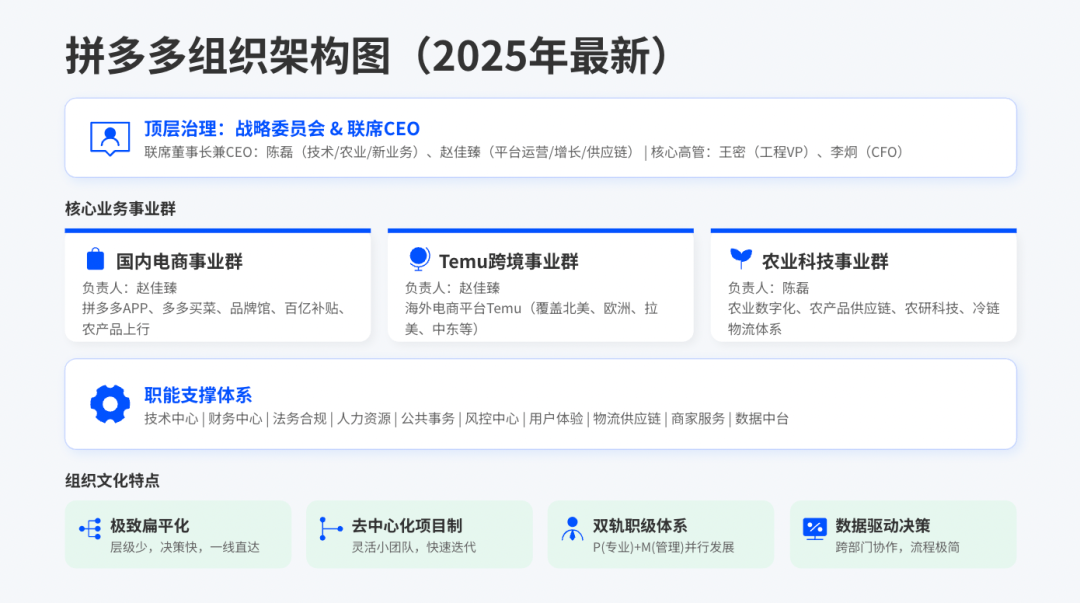This screenshot has height=603, width=1080.
Task: Select the 职能支撑体系 heading
Action: point(198,395)
